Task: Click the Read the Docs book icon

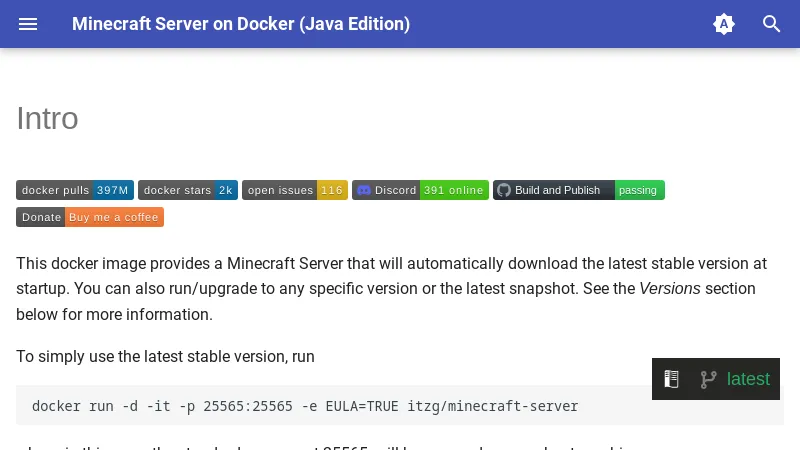Action: 672,379
